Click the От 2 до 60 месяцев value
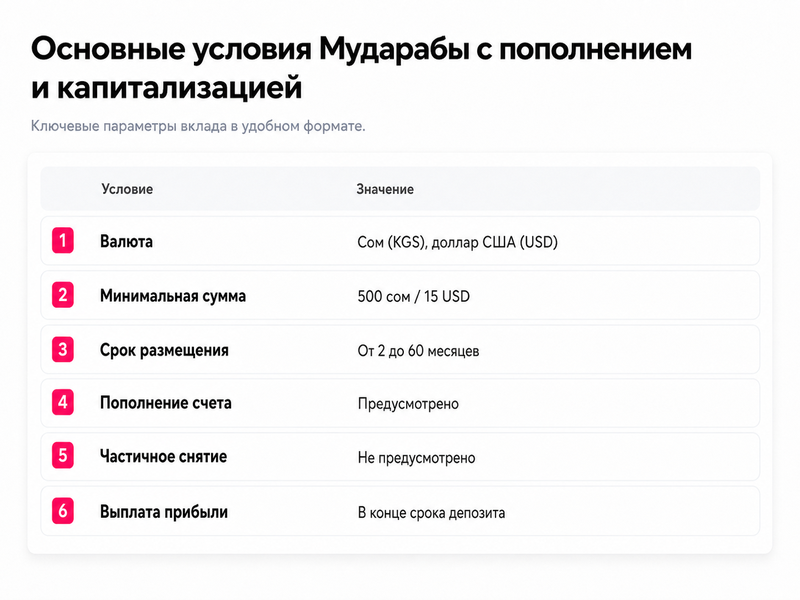This screenshot has width=800, height=600. click(x=418, y=351)
